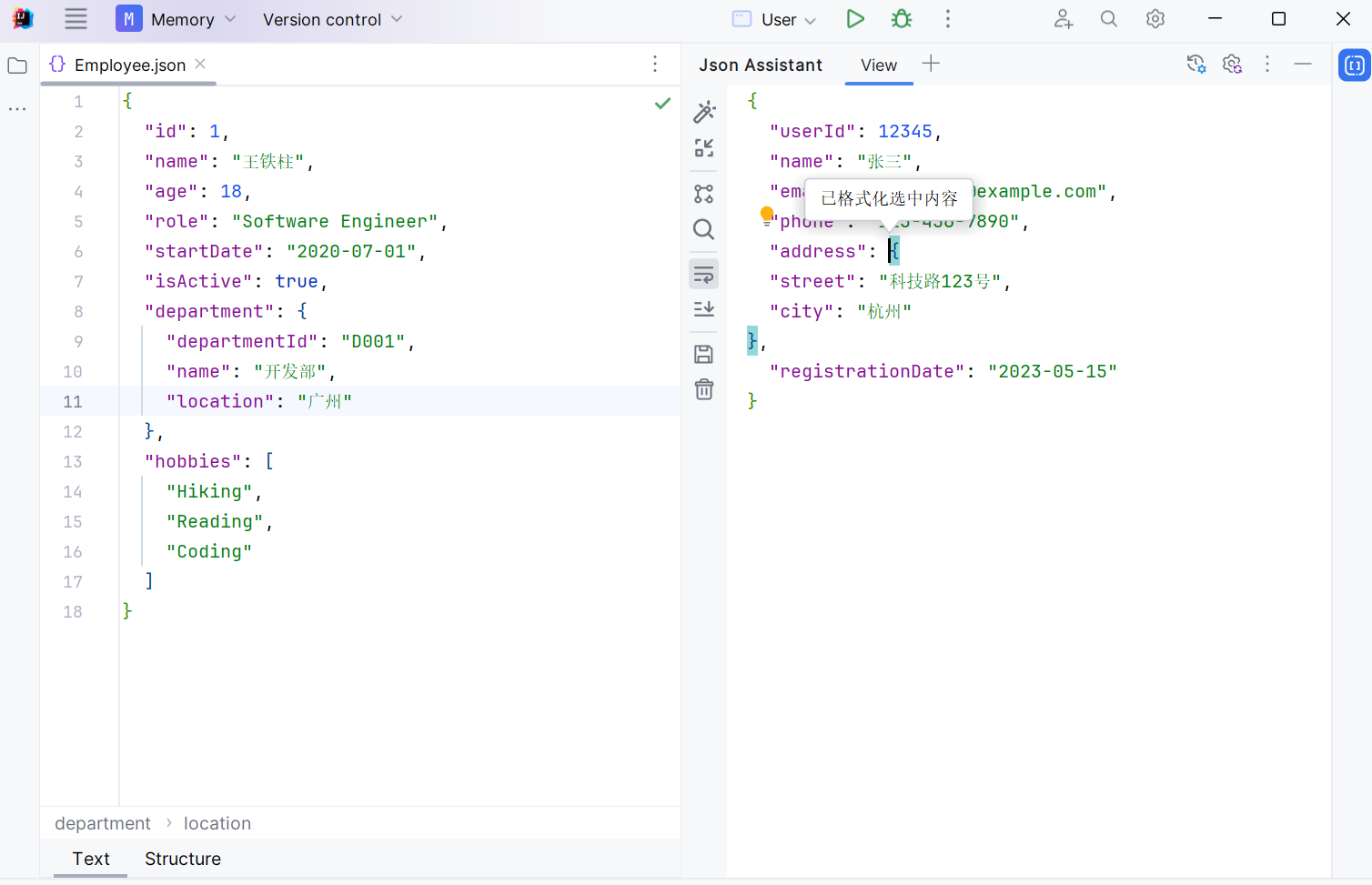Run the User configuration
The width and height of the screenshot is (1372, 885).
(x=854, y=19)
